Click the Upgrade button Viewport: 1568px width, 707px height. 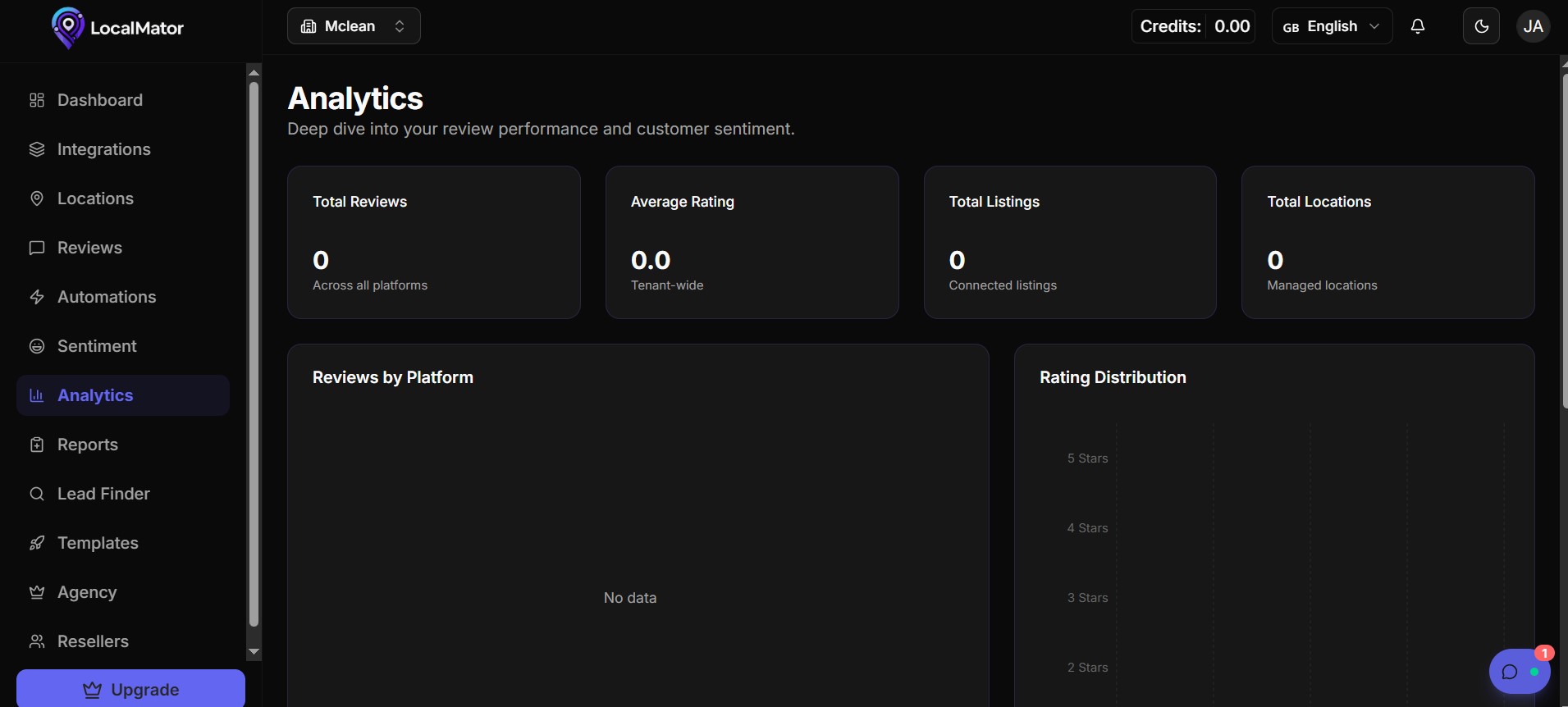(x=130, y=689)
